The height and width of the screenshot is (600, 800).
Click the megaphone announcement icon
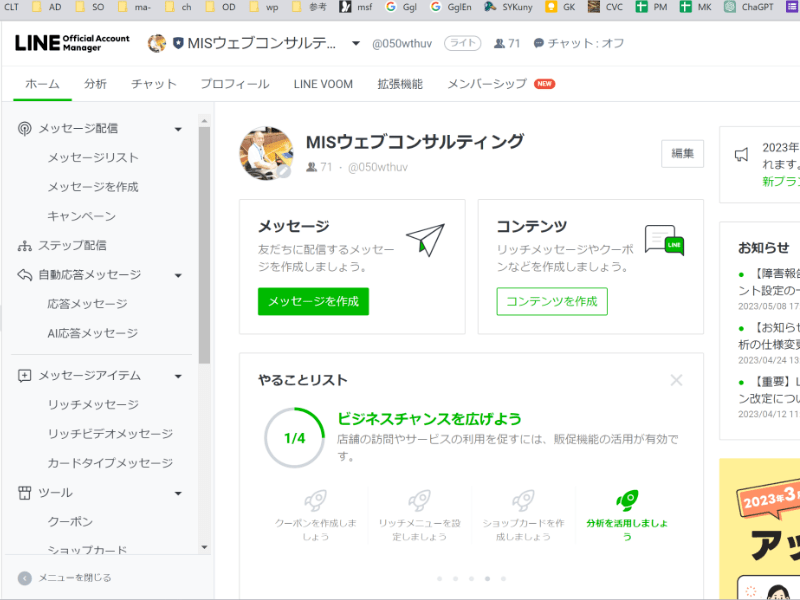[x=741, y=154]
